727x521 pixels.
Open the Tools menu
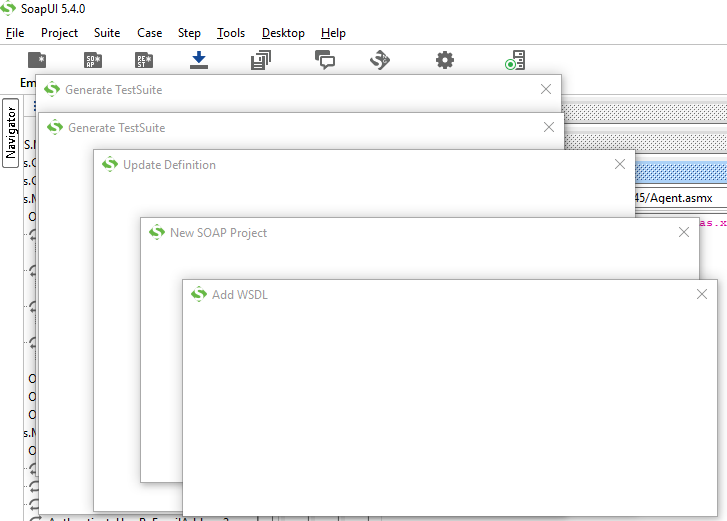(231, 33)
